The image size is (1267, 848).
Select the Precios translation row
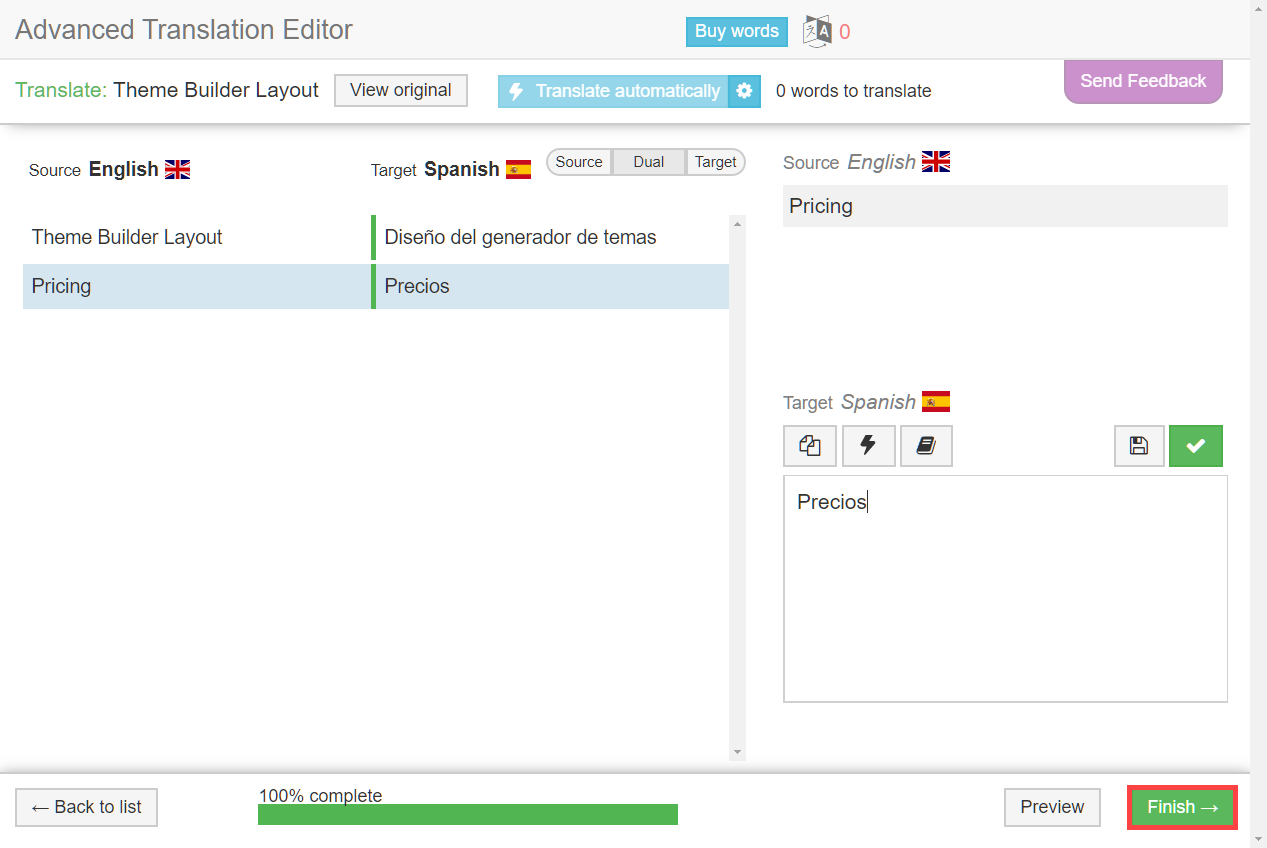pos(552,287)
